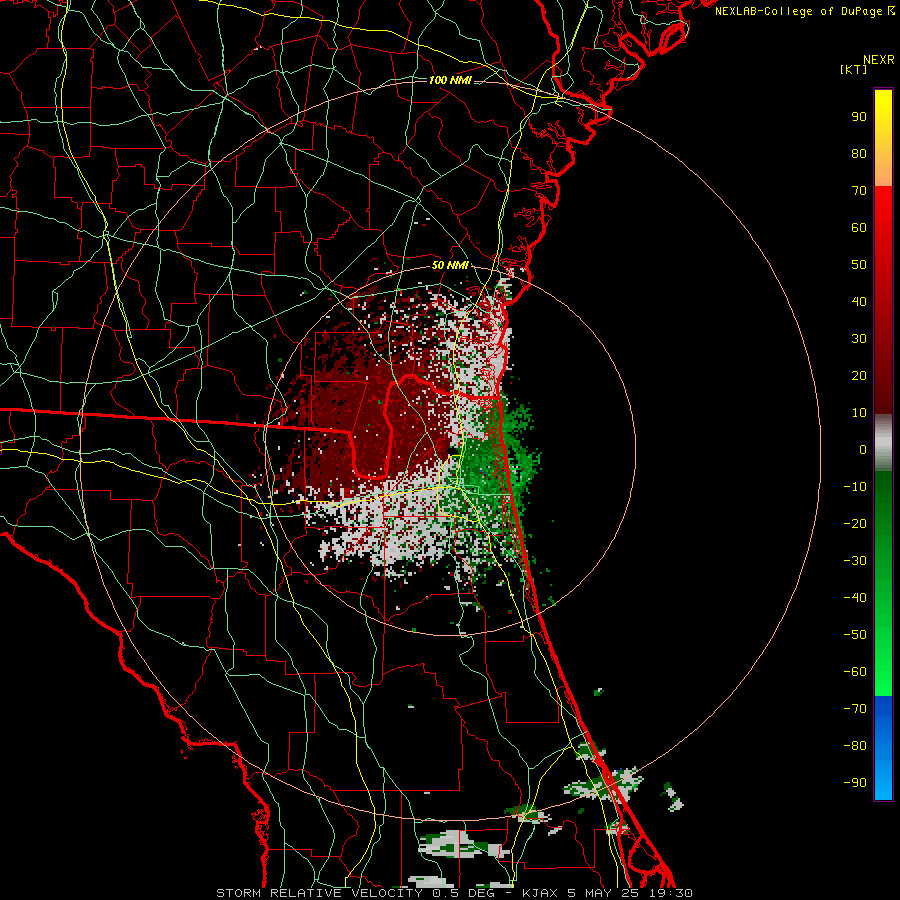Click the blue bottom segment of the color bar
The height and width of the screenshot is (900, 900).
coord(883,748)
